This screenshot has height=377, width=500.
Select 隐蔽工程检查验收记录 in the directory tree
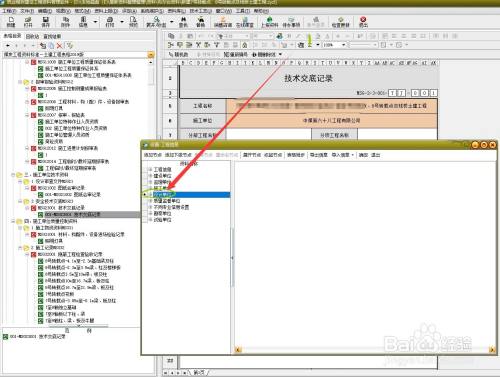point(70,254)
